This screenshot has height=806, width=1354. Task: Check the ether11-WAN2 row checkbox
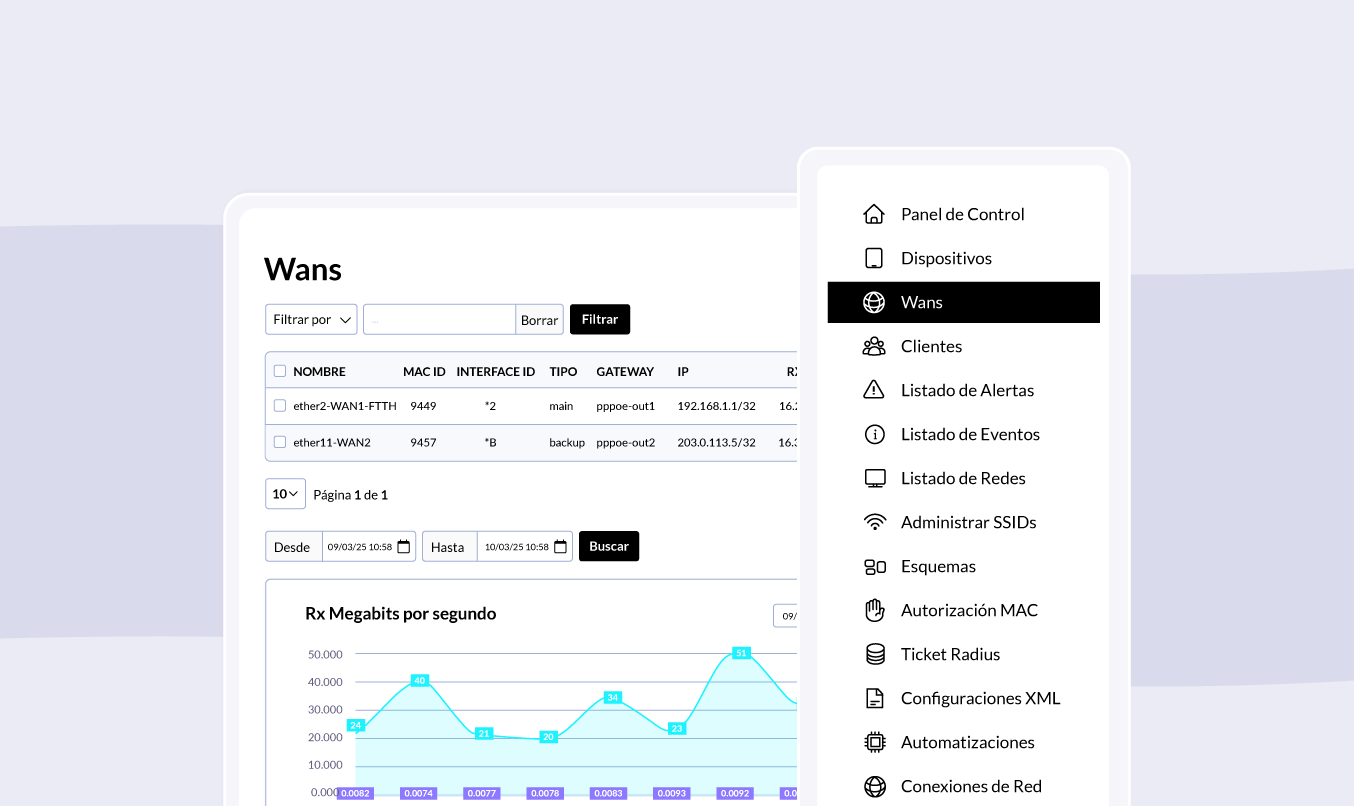280,442
